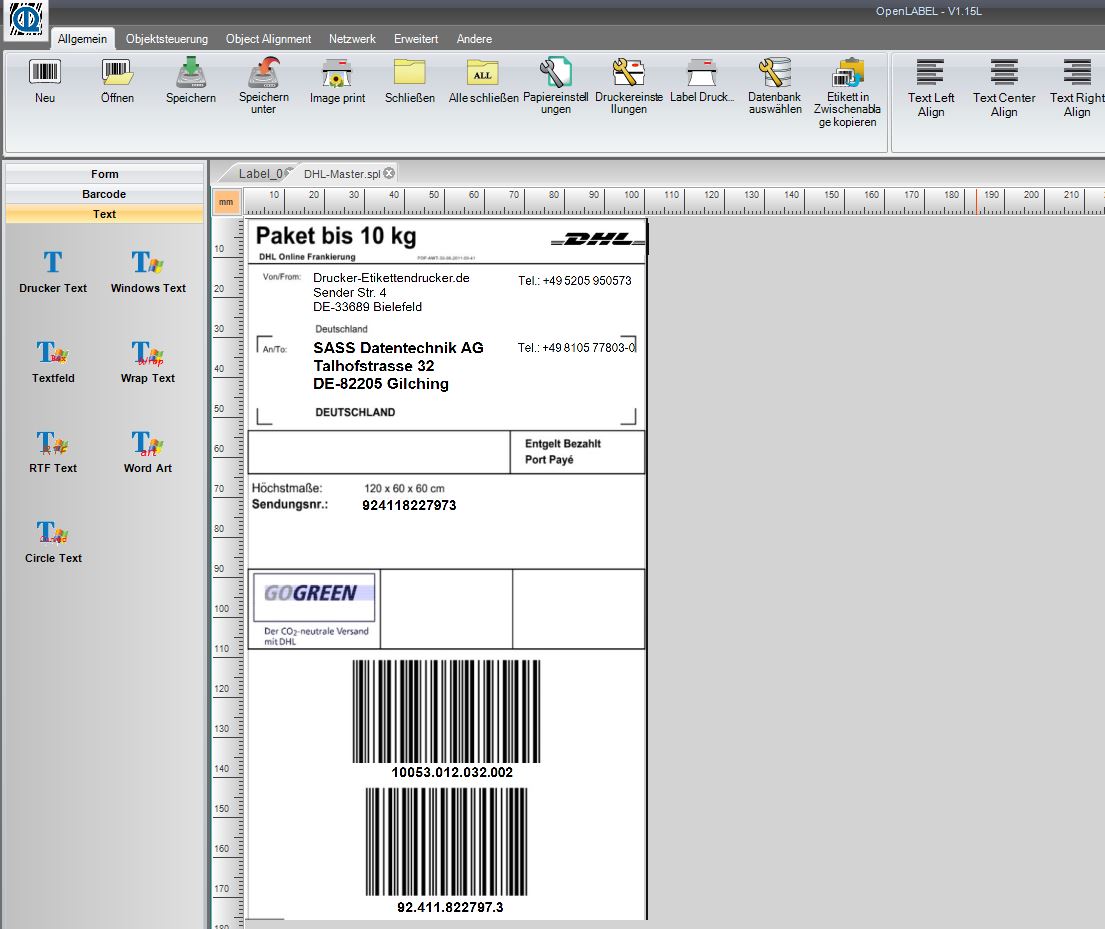Collapse the Text panel section

tap(104, 214)
